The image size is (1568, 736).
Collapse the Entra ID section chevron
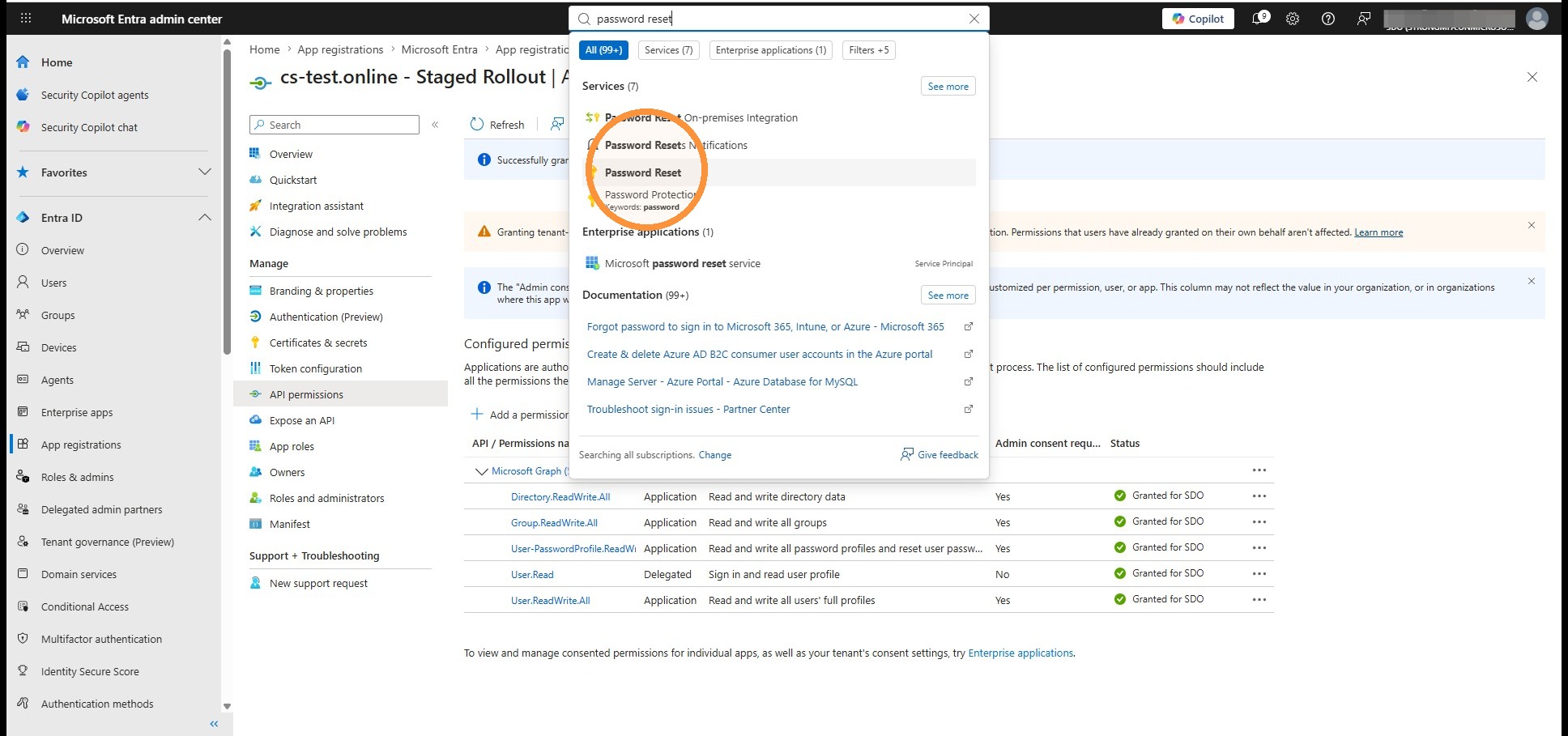pos(205,218)
